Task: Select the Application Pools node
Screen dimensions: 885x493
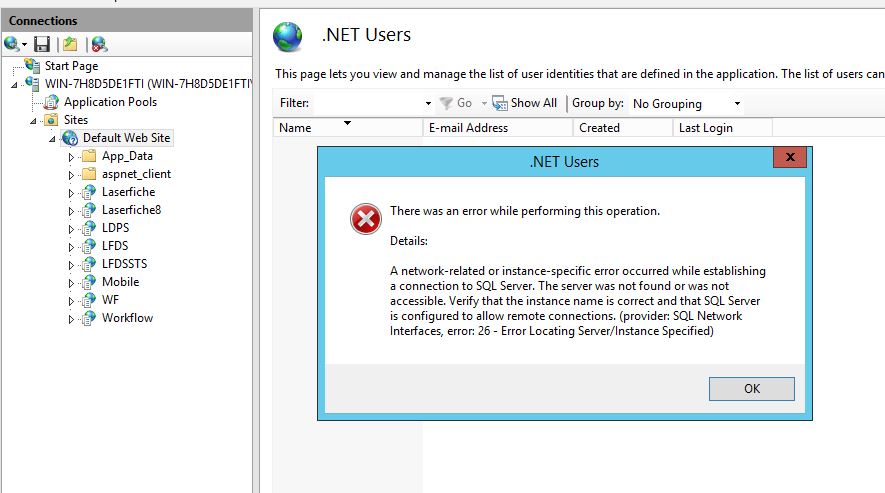Action: coord(110,102)
